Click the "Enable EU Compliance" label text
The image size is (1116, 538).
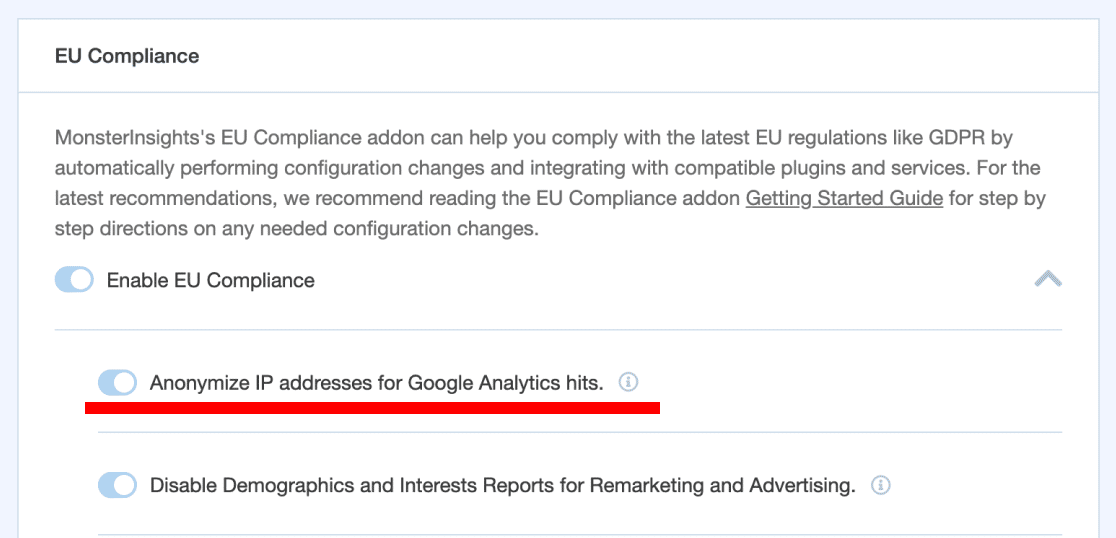[x=210, y=280]
